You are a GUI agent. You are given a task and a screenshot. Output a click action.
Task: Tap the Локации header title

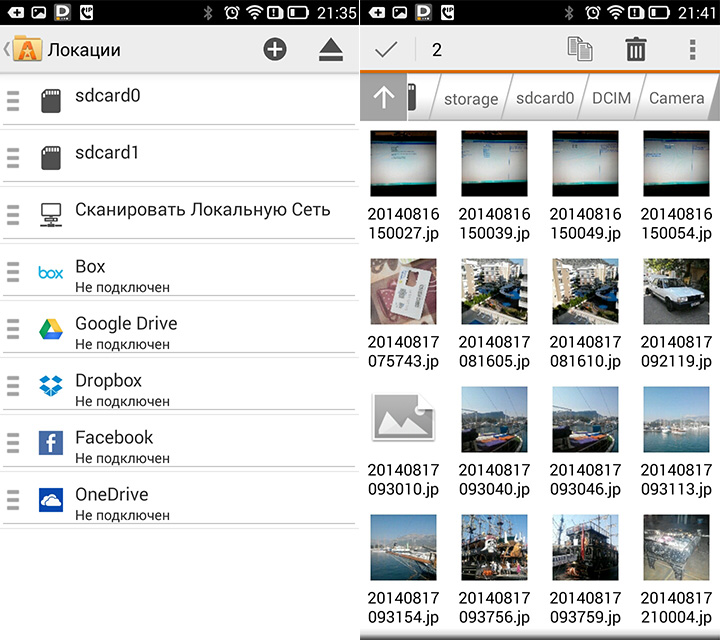click(84, 50)
